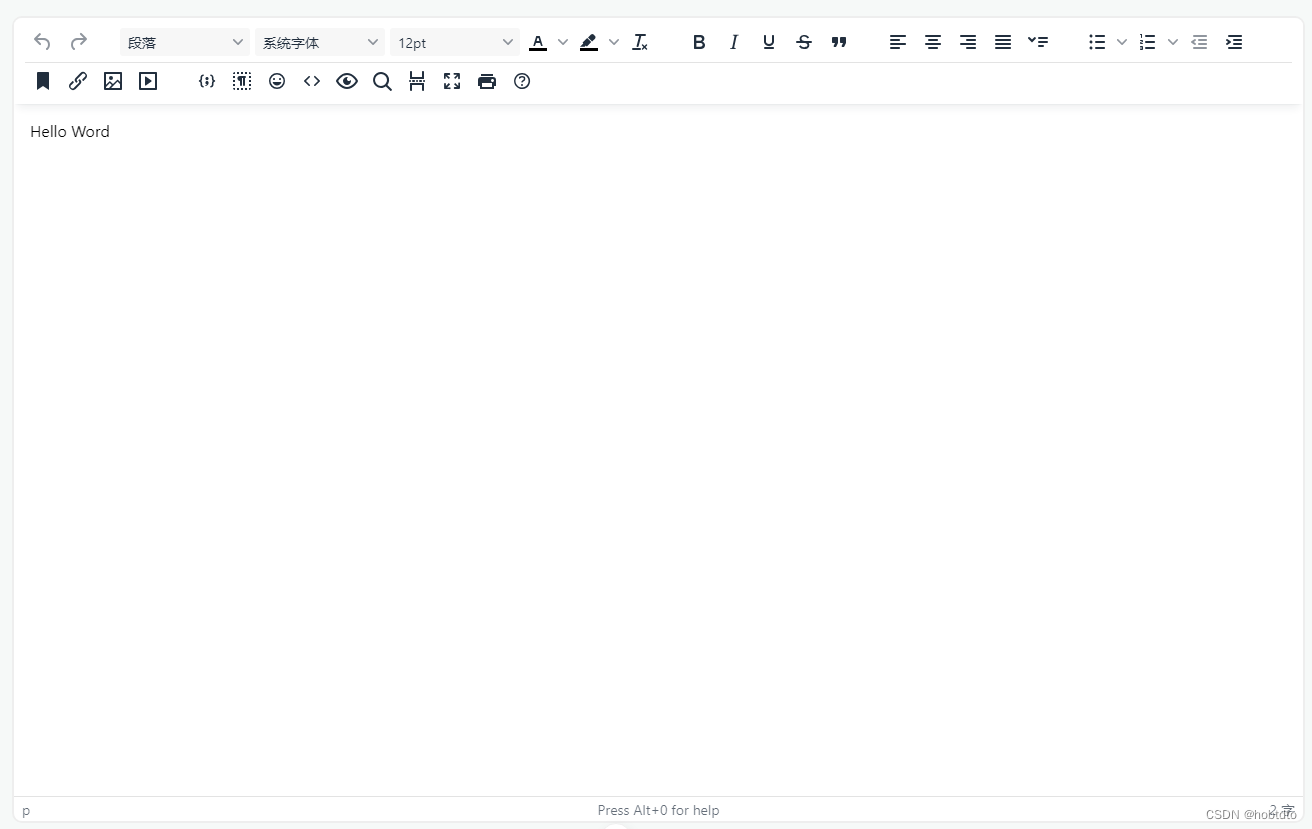The width and height of the screenshot is (1312, 829).
Task: Open the line height menu
Action: pos(1038,42)
